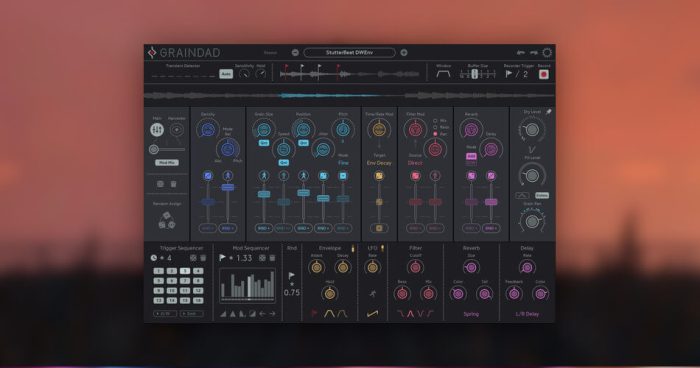Click the Window shape icon

click(443, 75)
